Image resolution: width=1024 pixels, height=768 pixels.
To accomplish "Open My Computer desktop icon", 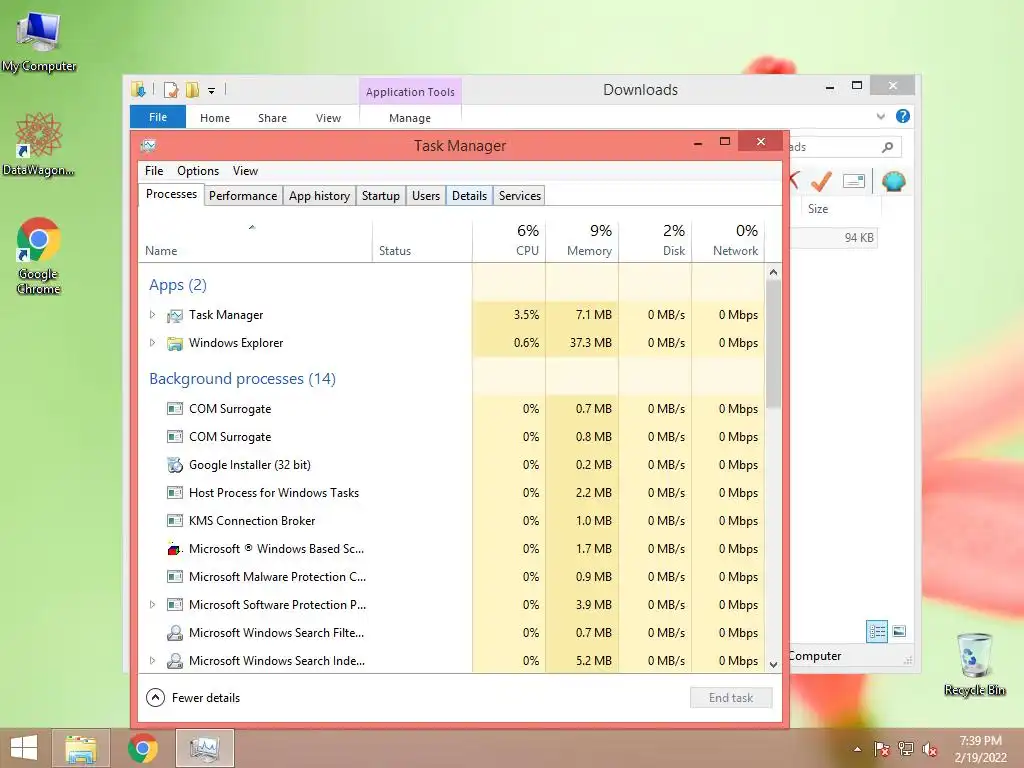I will click(39, 42).
